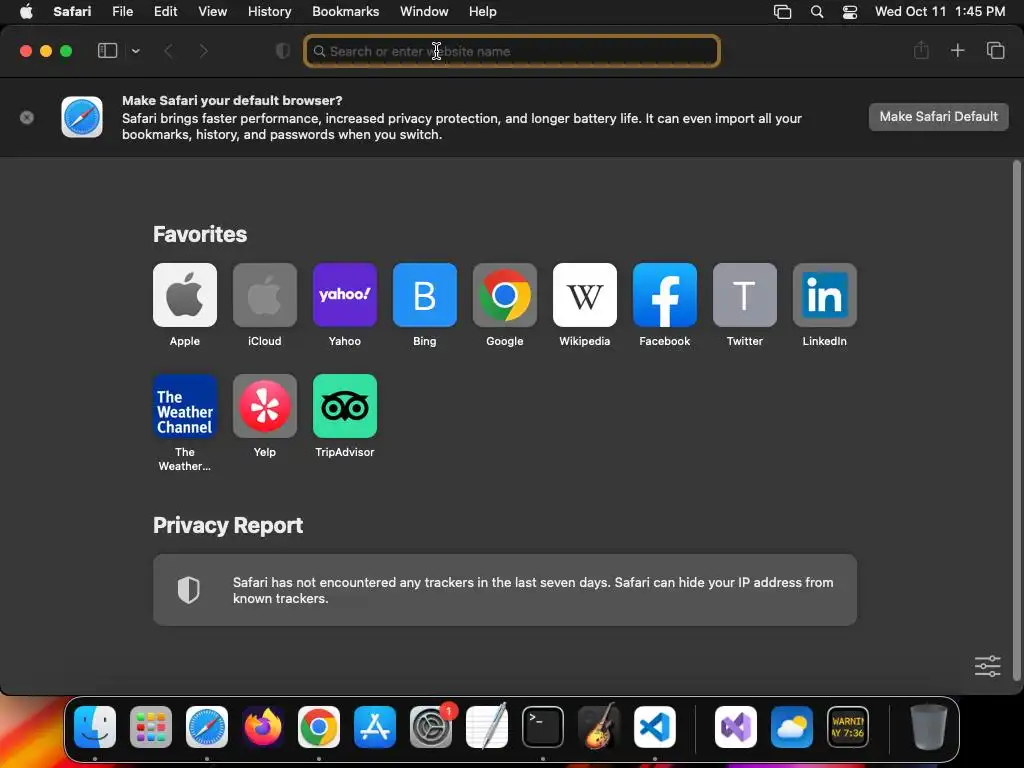
Task: Click the Safari icon in the Dock
Action: (207, 727)
